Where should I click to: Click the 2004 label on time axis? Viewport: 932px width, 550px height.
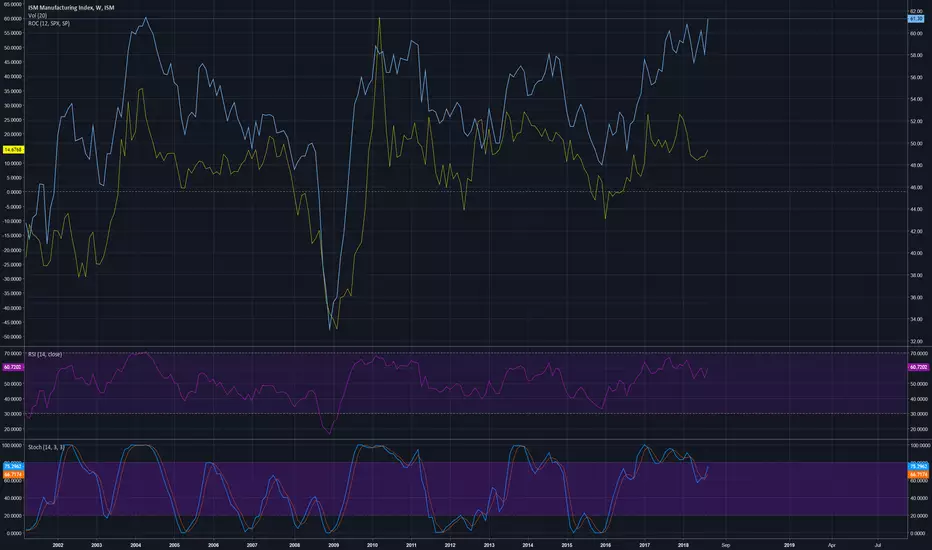[x=136, y=545]
